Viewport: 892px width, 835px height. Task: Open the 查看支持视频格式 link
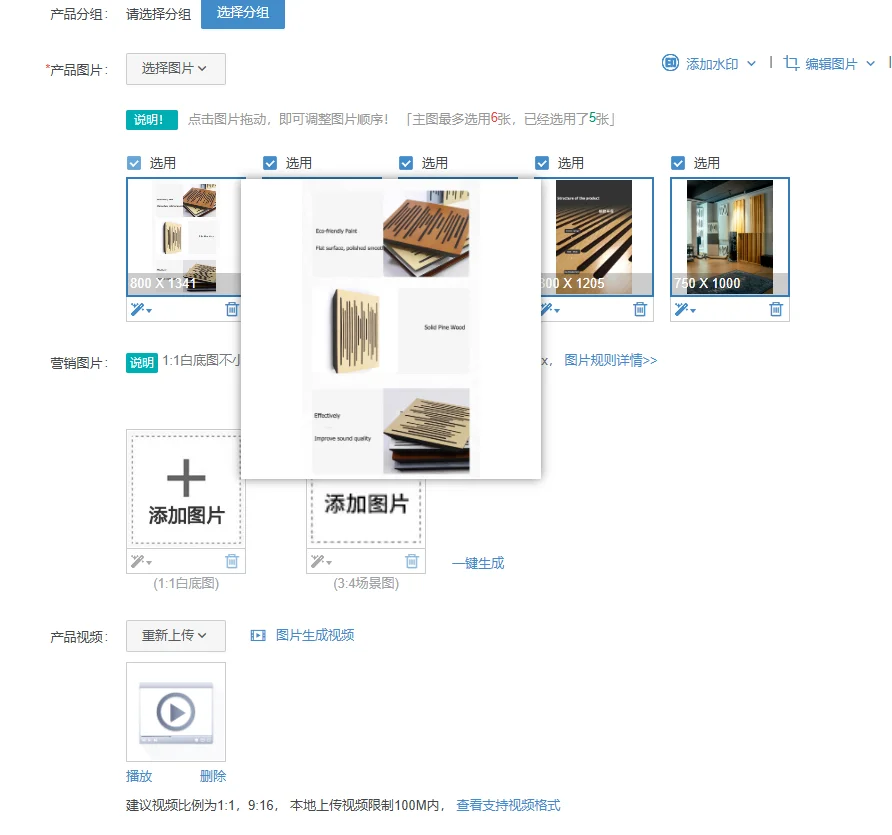(x=508, y=805)
